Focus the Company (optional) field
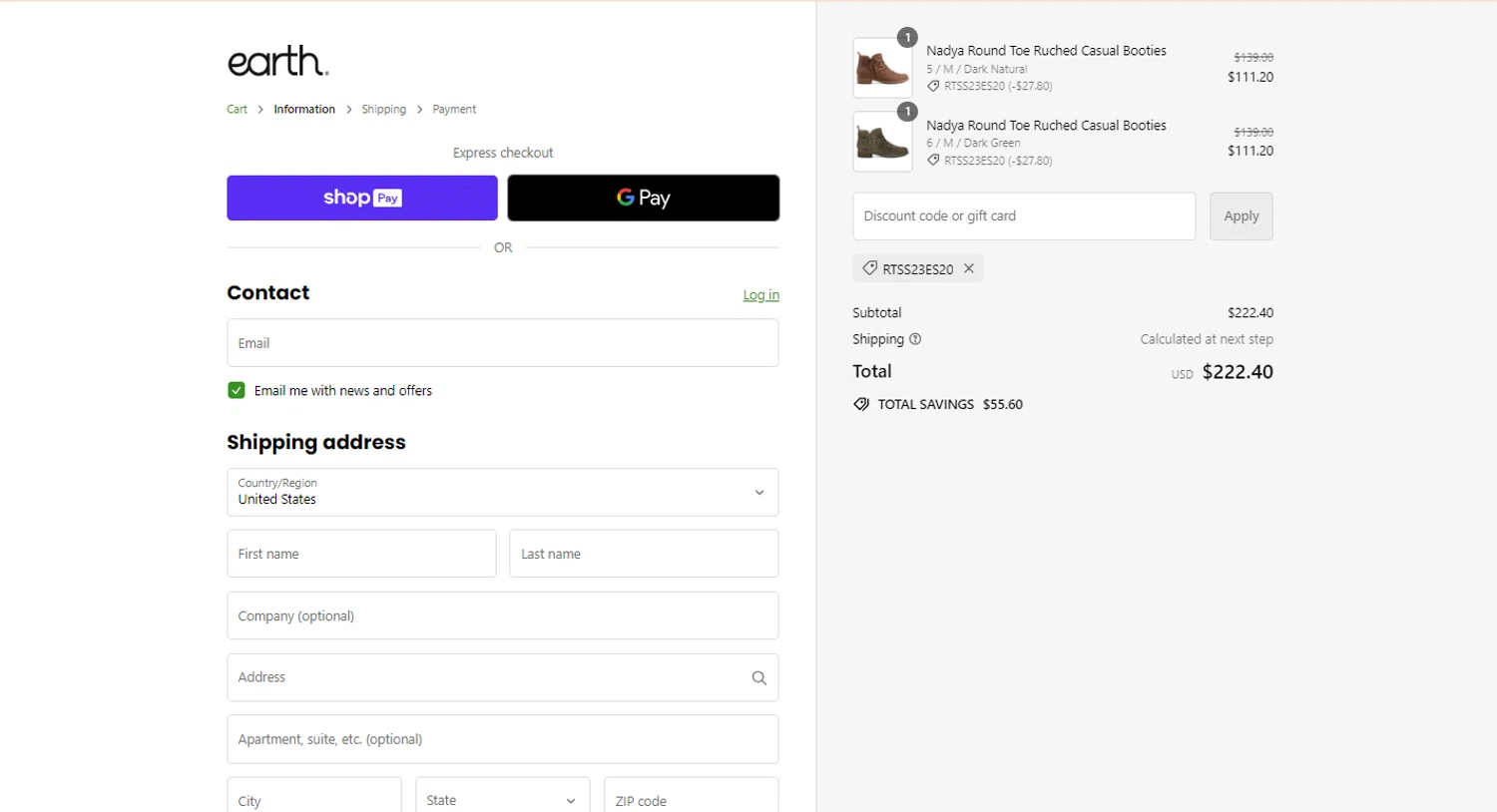 (503, 615)
